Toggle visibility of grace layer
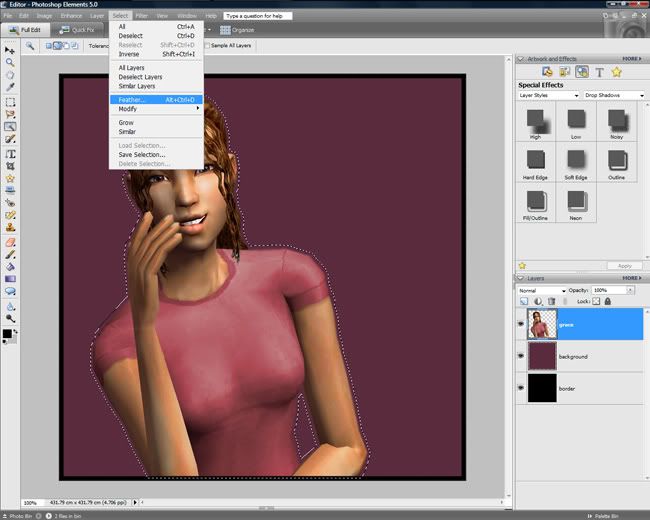 pos(521,324)
